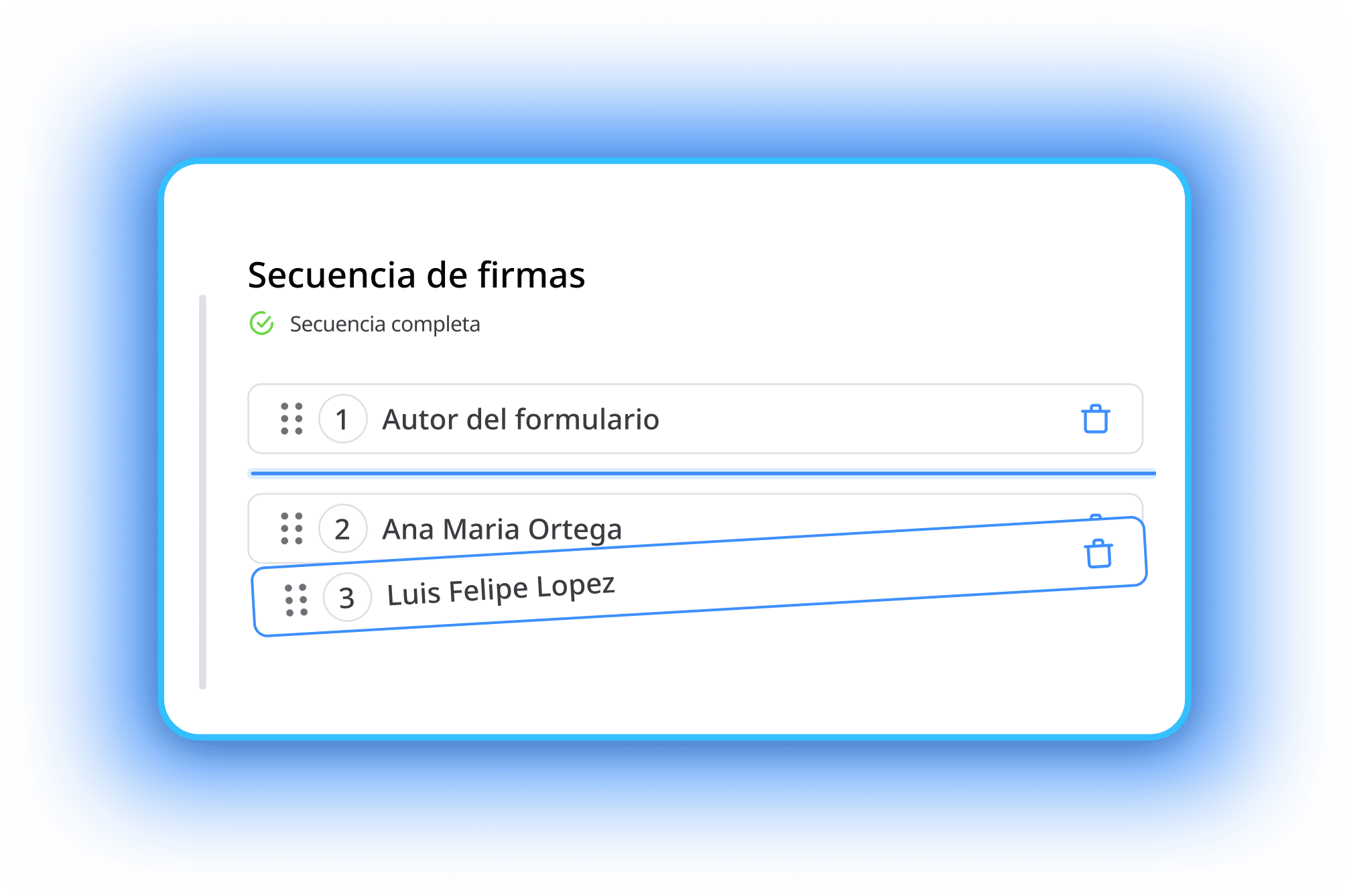The width and height of the screenshot is (1349, 896).
Task: Select the Autor del formulario signer row
Action: point(670,420)
